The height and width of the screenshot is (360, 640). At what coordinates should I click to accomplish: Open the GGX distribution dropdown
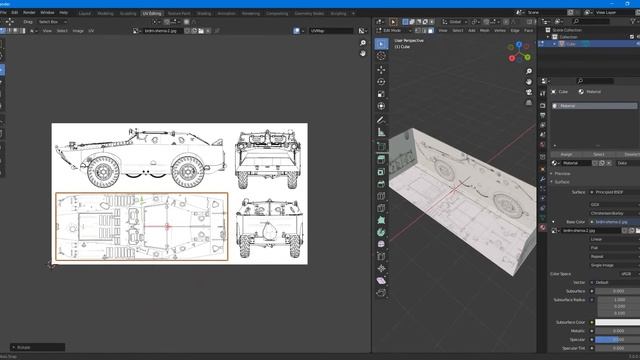[x=614, y=204]
